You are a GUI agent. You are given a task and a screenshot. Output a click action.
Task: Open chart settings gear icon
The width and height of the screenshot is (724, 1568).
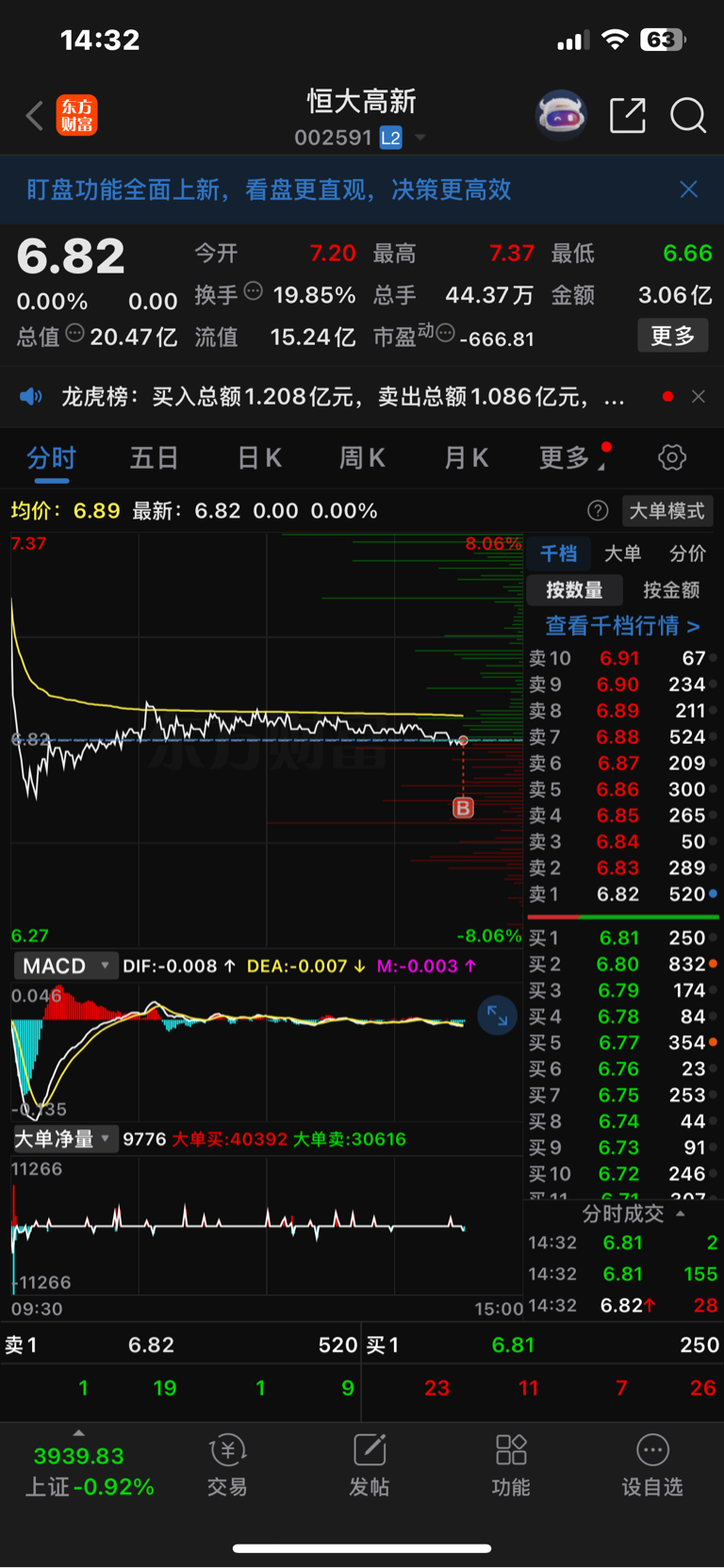click(x=671, y=458)
